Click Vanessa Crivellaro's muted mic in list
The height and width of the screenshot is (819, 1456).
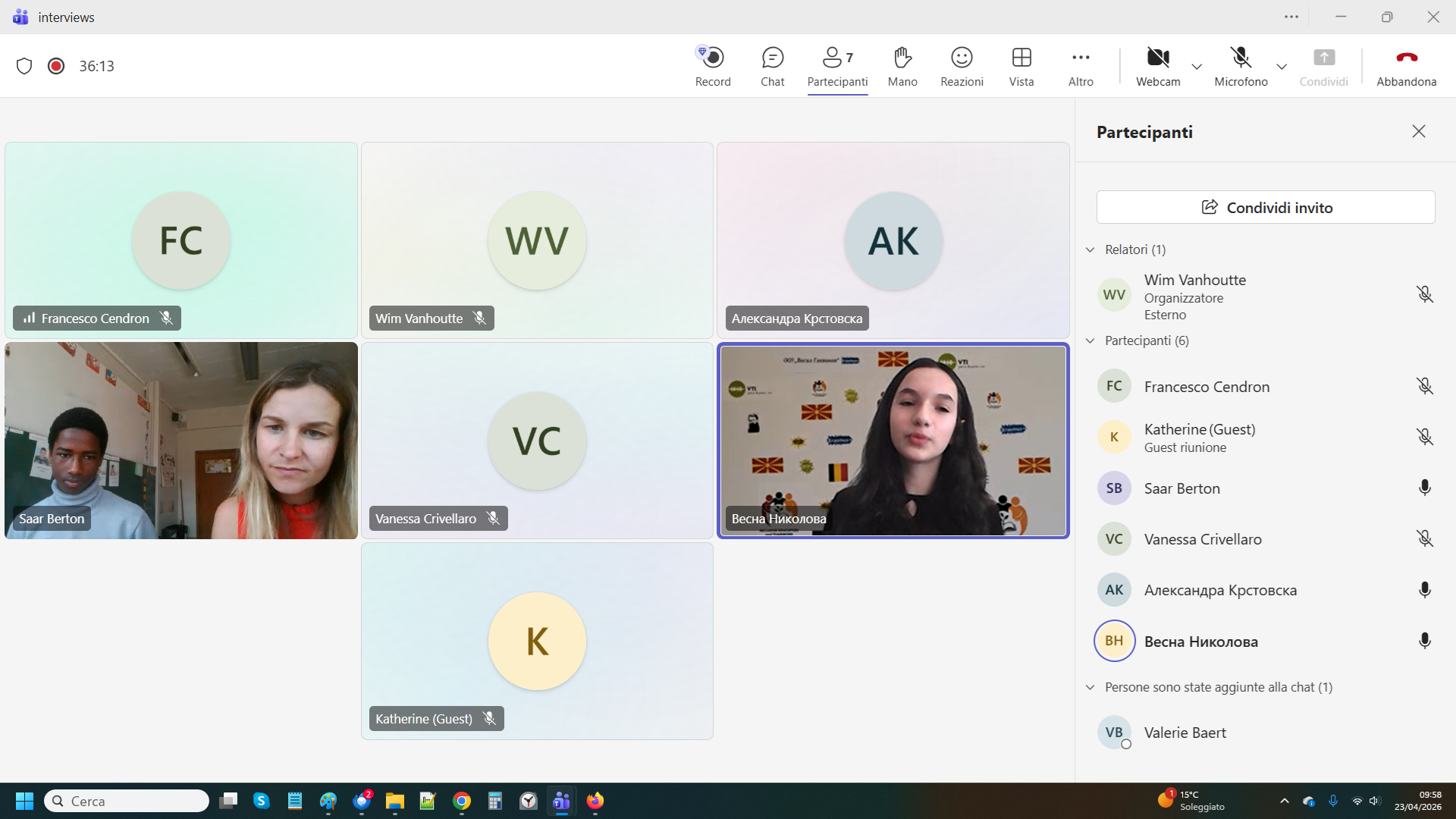[1425, 538]
